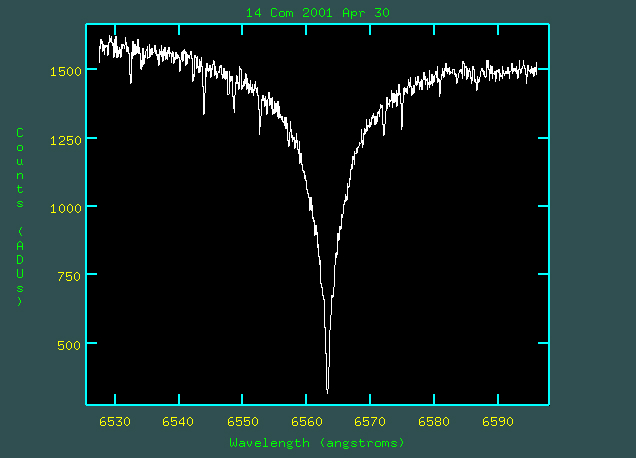Click the x-axis value 6570

click(x=370, y=422)
